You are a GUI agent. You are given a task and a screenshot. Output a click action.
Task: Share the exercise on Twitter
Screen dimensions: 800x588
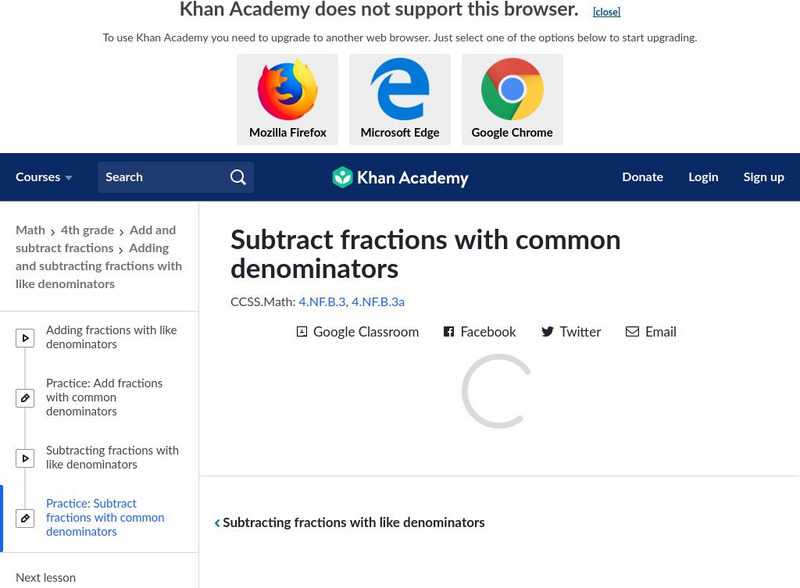571,332
